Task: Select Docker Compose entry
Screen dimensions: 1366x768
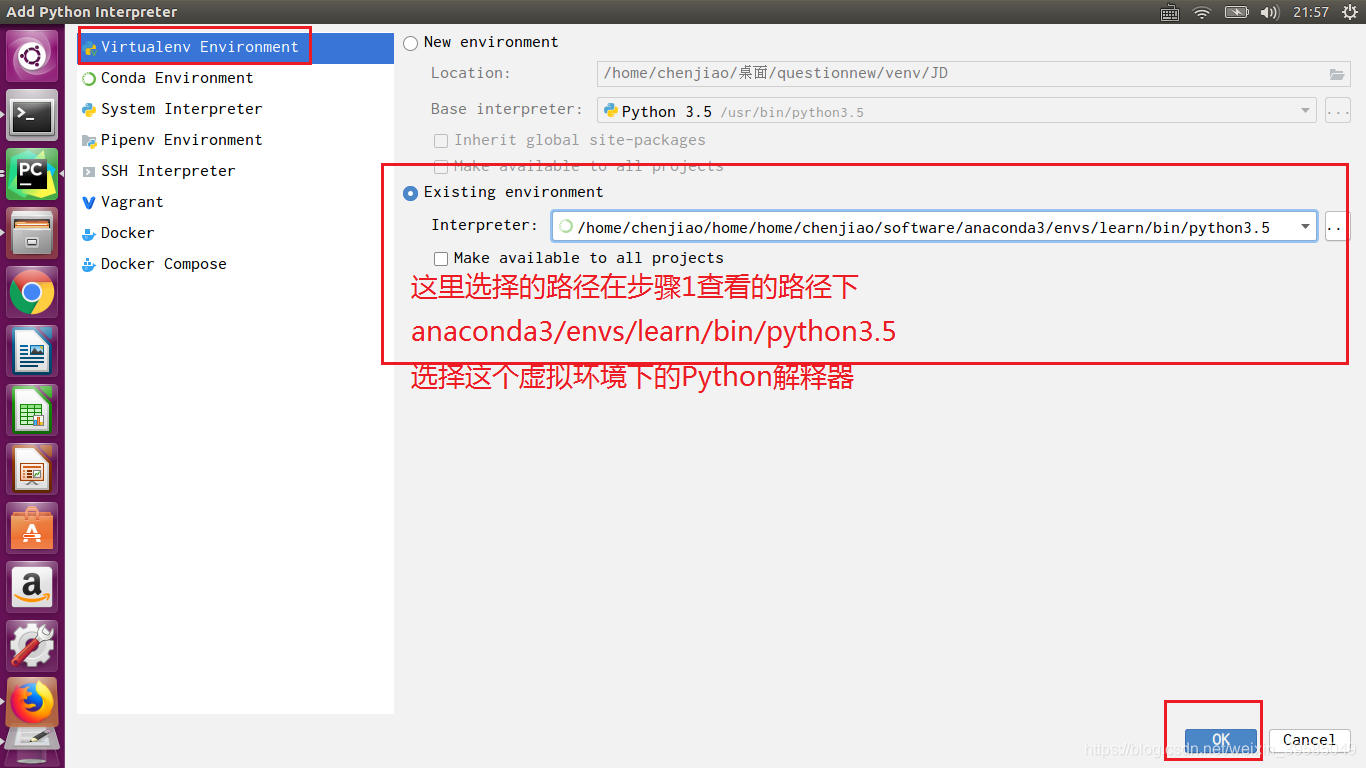Action: coord(236,264)
